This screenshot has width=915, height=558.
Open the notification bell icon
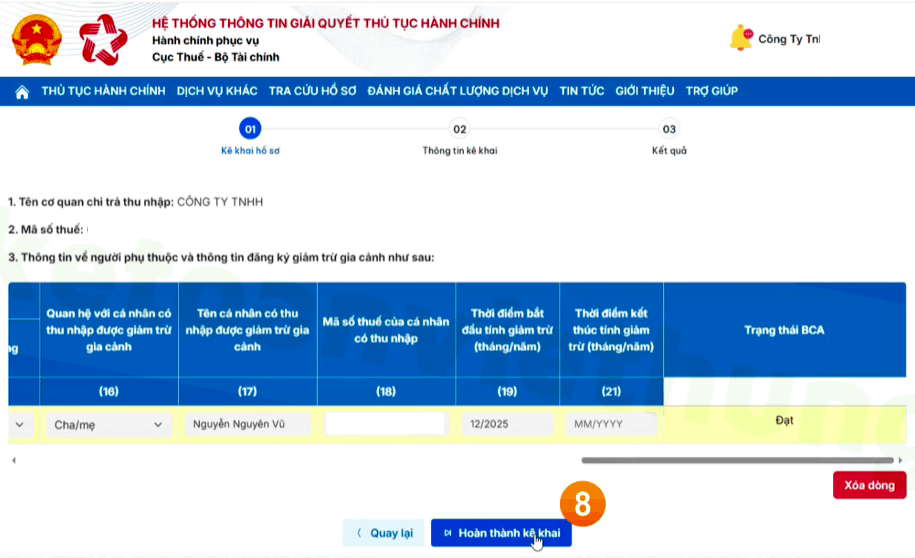[x=741, y=38]
